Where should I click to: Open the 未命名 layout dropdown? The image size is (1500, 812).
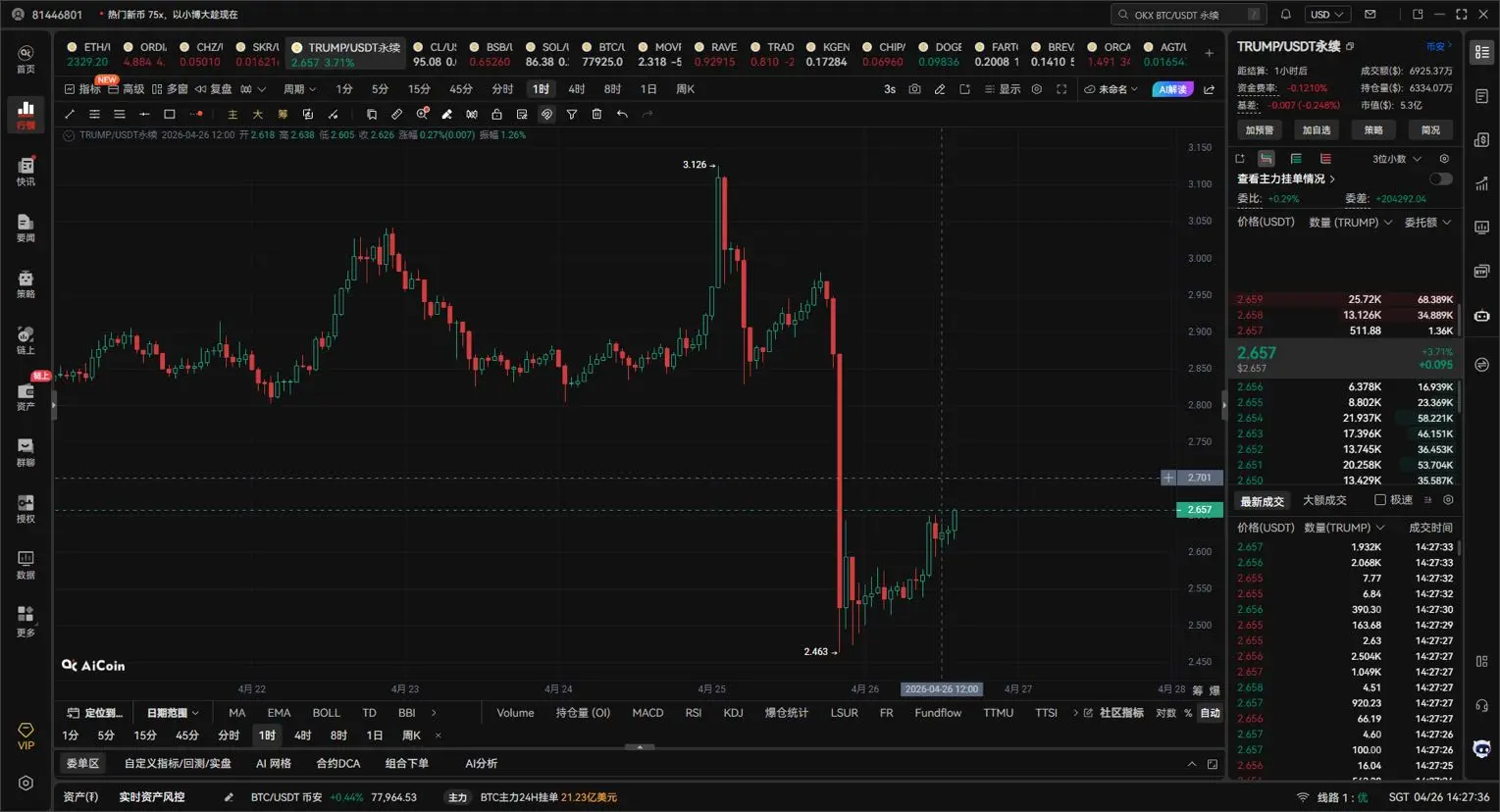(1111, 89)
